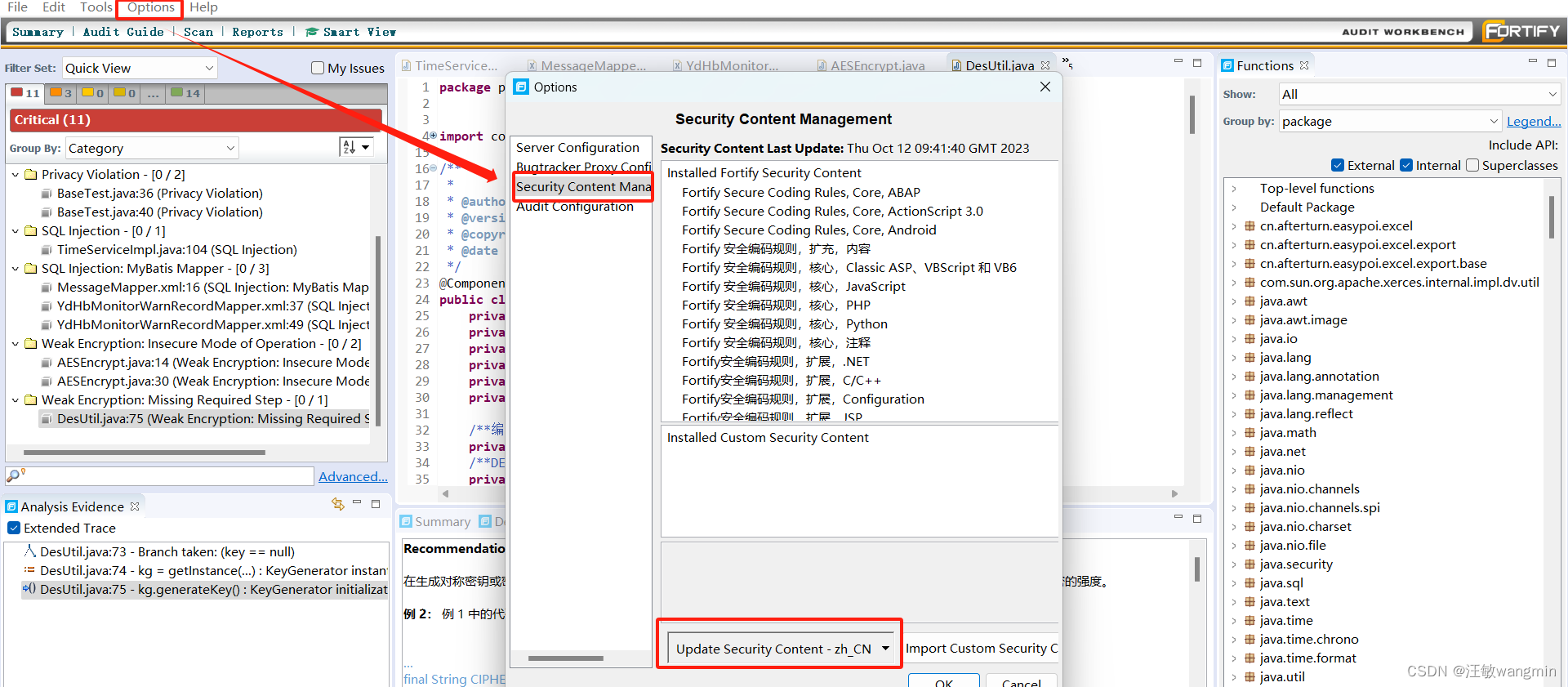The image size is (1568, 687).
Task: Select Audit Configuration in Options
Action: tap(574, 206)
